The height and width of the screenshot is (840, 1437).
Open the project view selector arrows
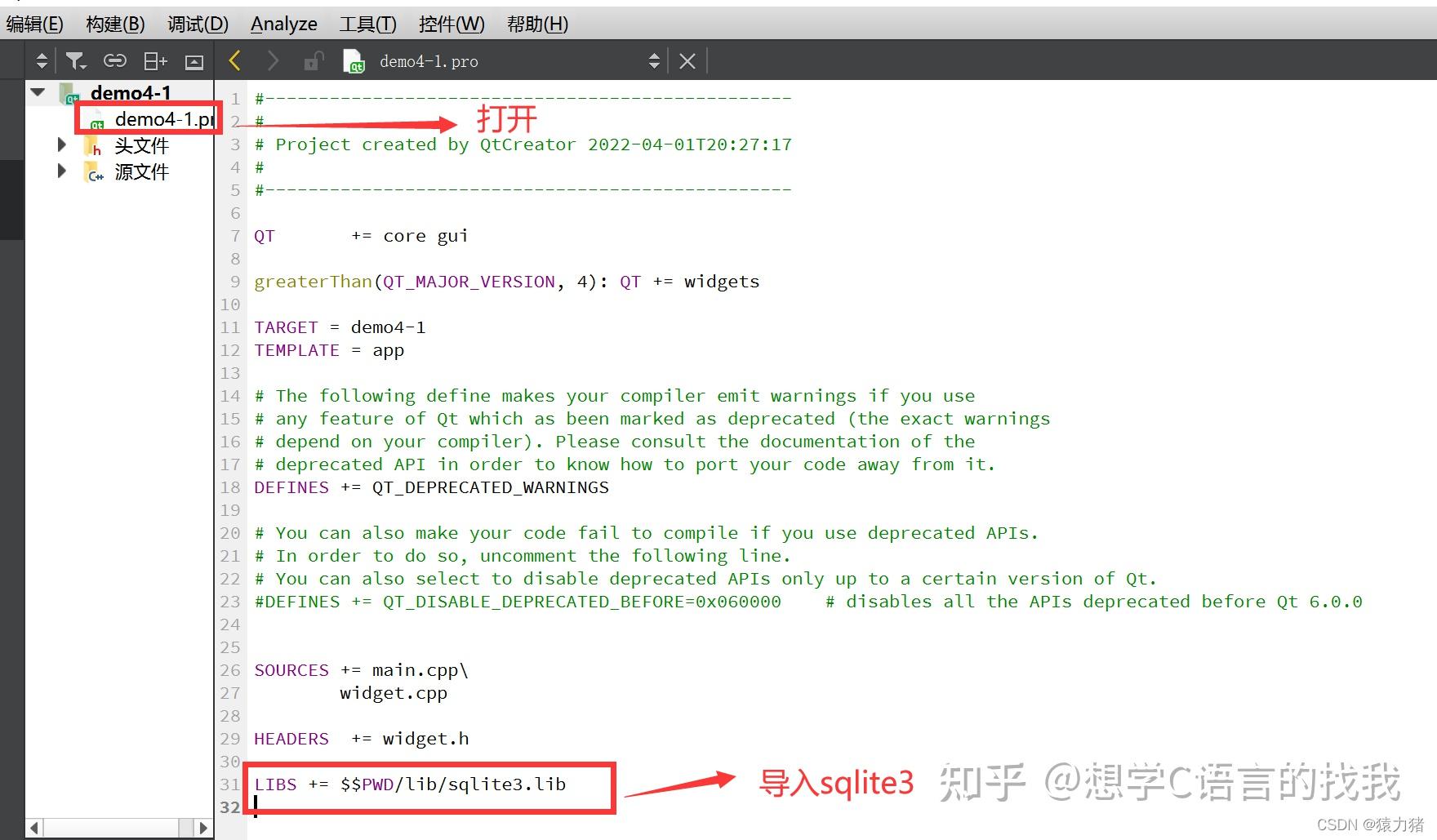(42, 60)
